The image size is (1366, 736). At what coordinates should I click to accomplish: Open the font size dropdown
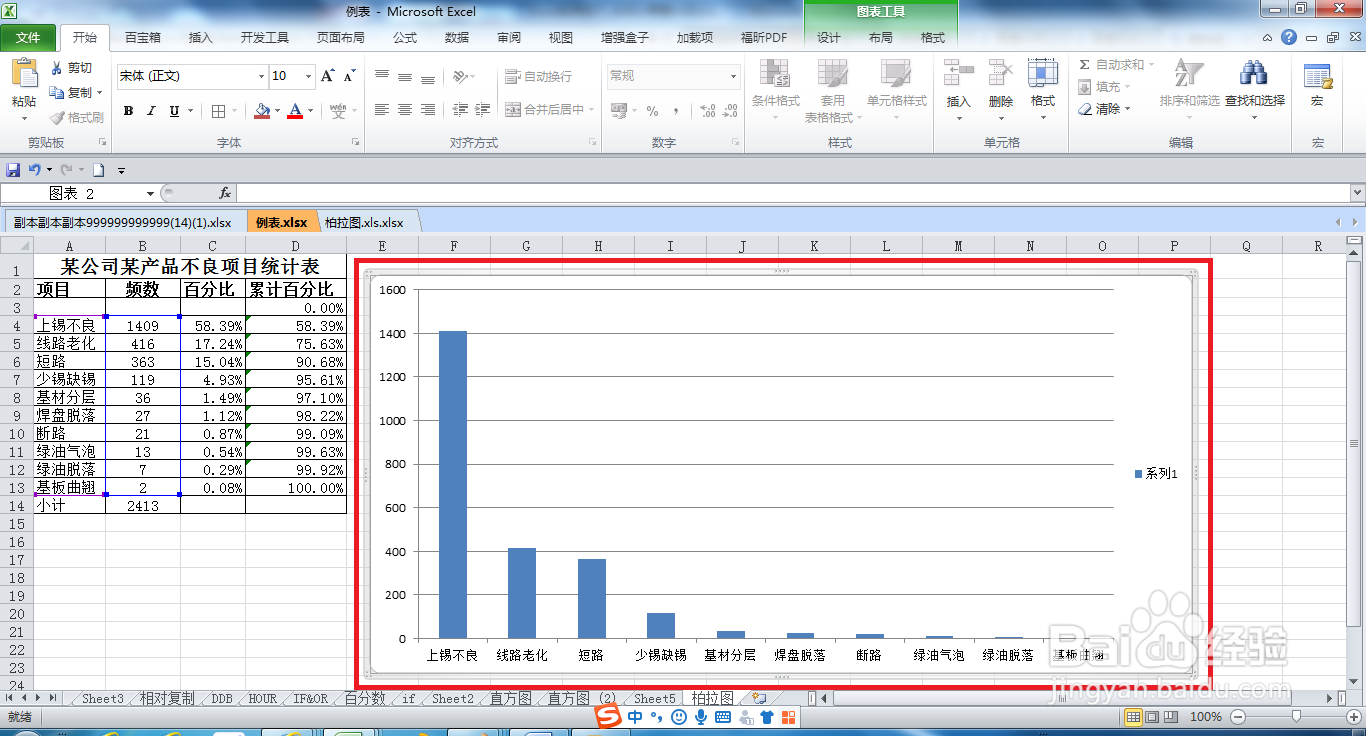pos(311,76)
